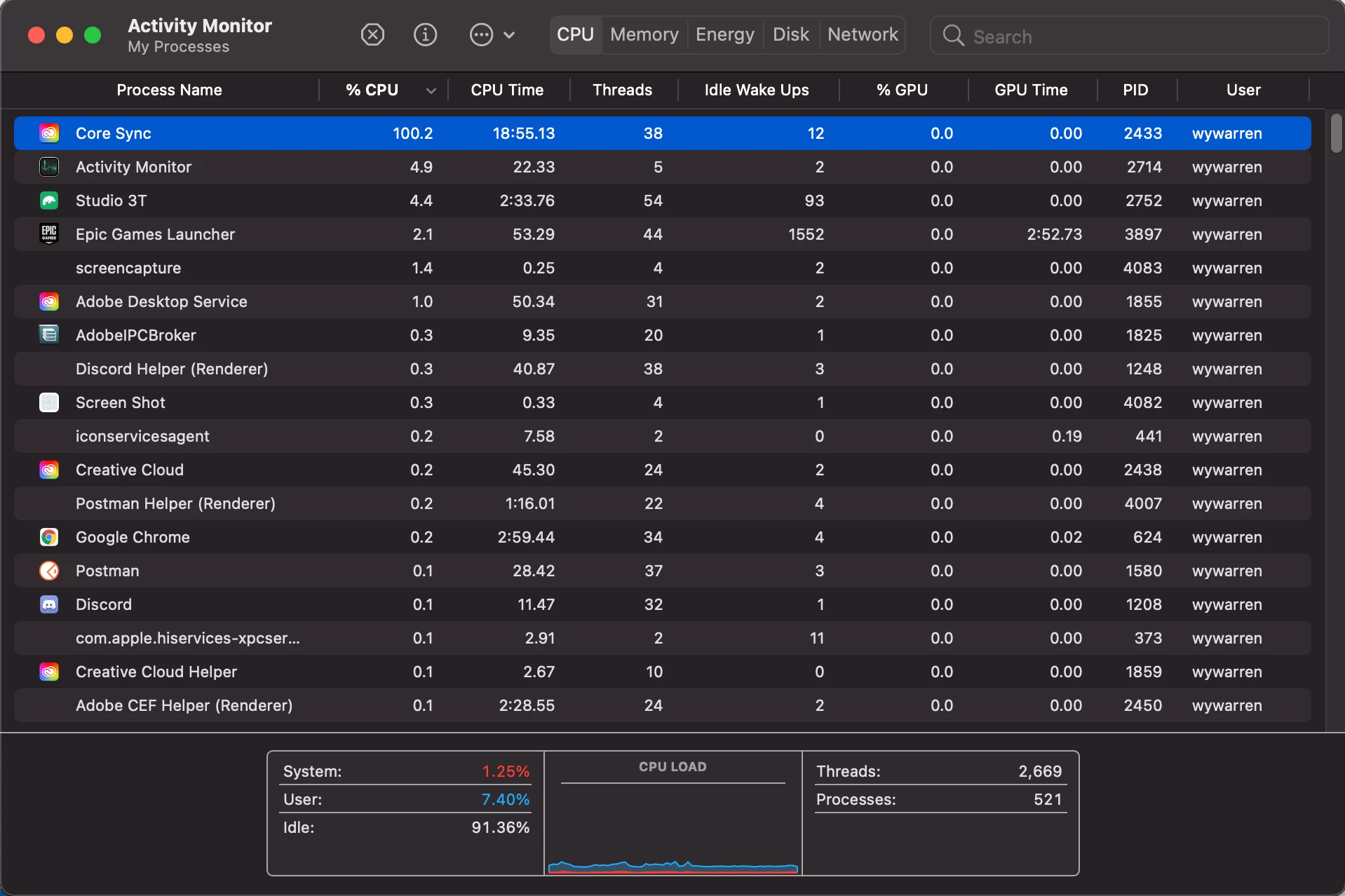The height and width of the screenshot is (896, 1345).
Task: Click the Screen Shot app icon
Action: point(49,402)
